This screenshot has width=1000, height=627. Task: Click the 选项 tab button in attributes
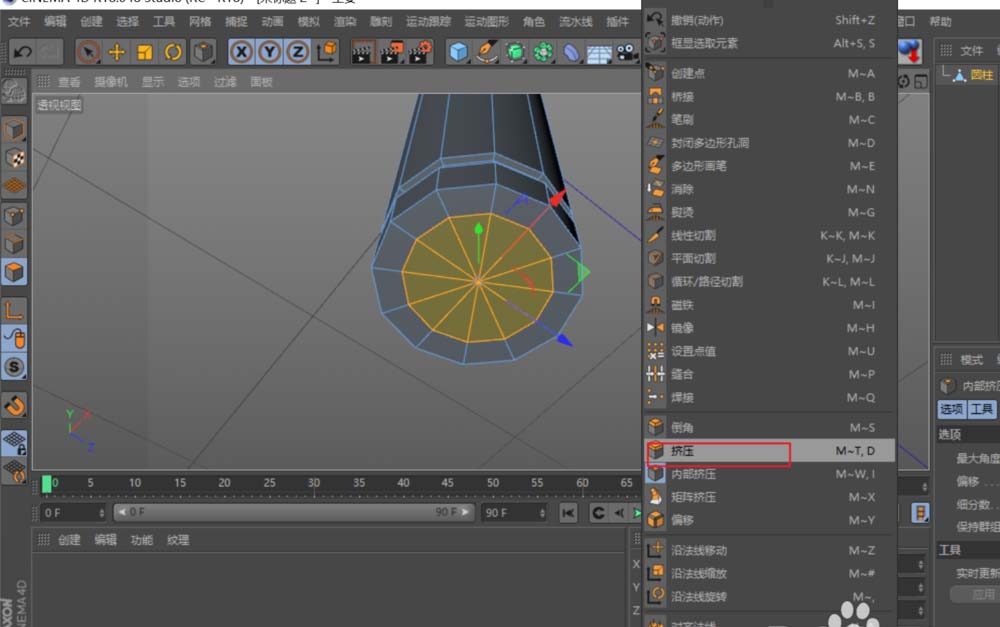(951, 409)
